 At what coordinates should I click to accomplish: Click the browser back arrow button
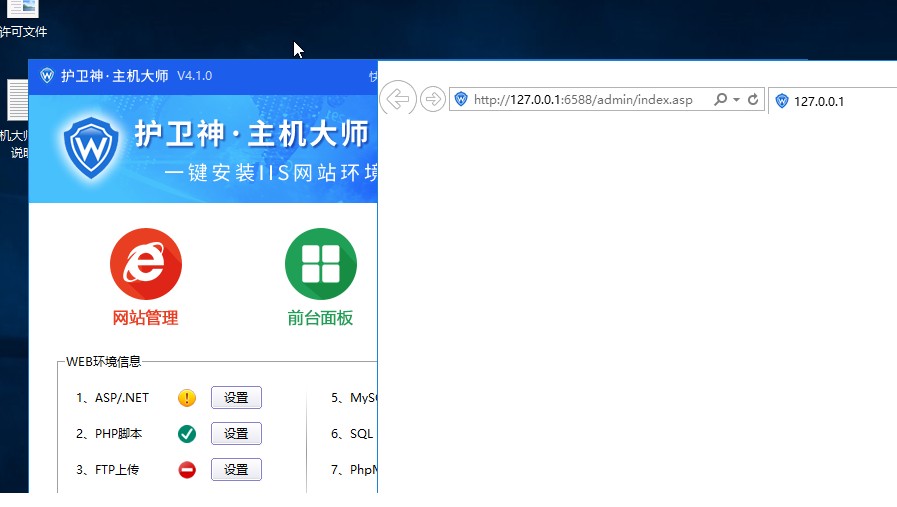click(398, 99)
